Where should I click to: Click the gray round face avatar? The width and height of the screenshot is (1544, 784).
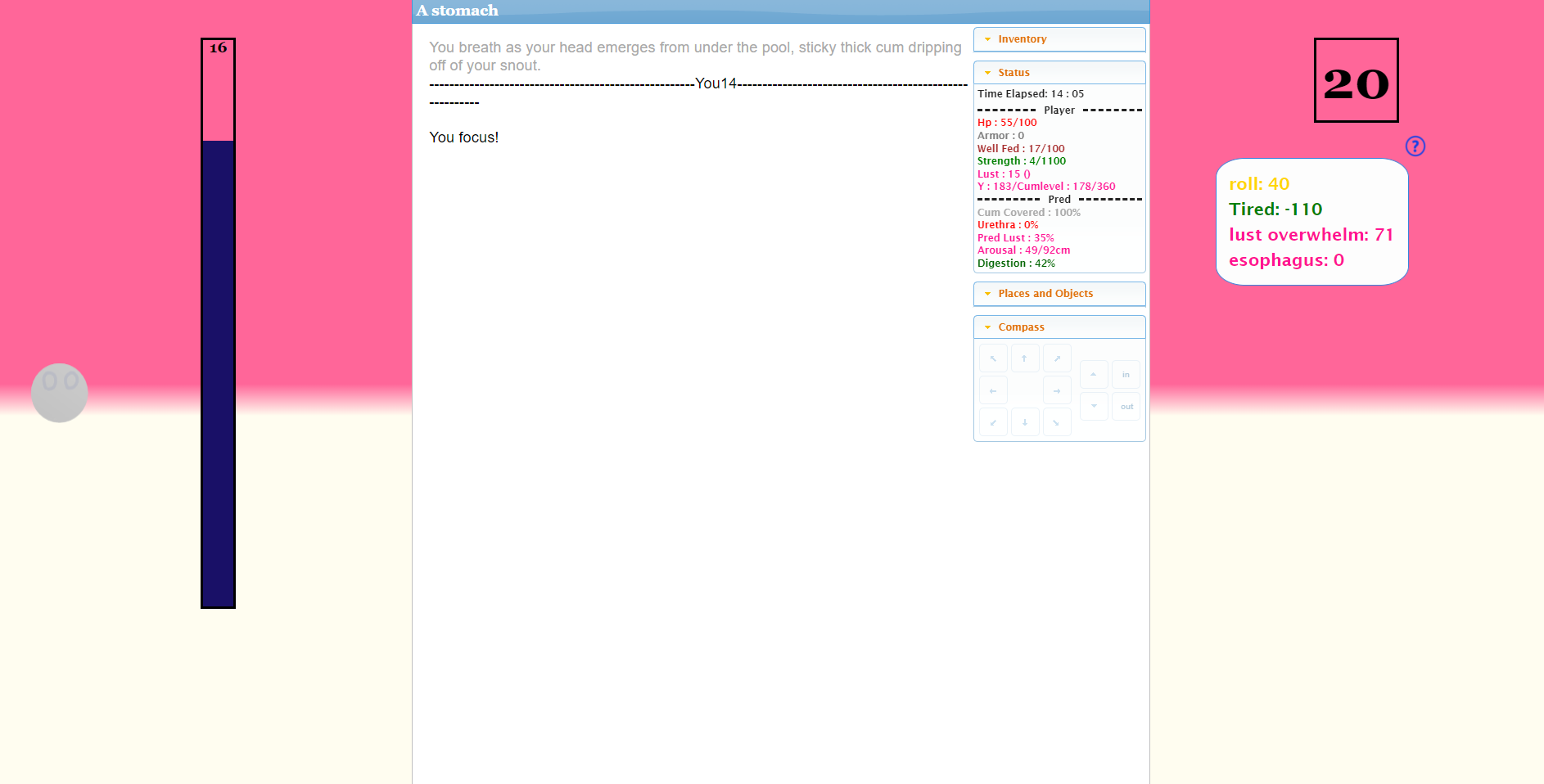point(60,393)
